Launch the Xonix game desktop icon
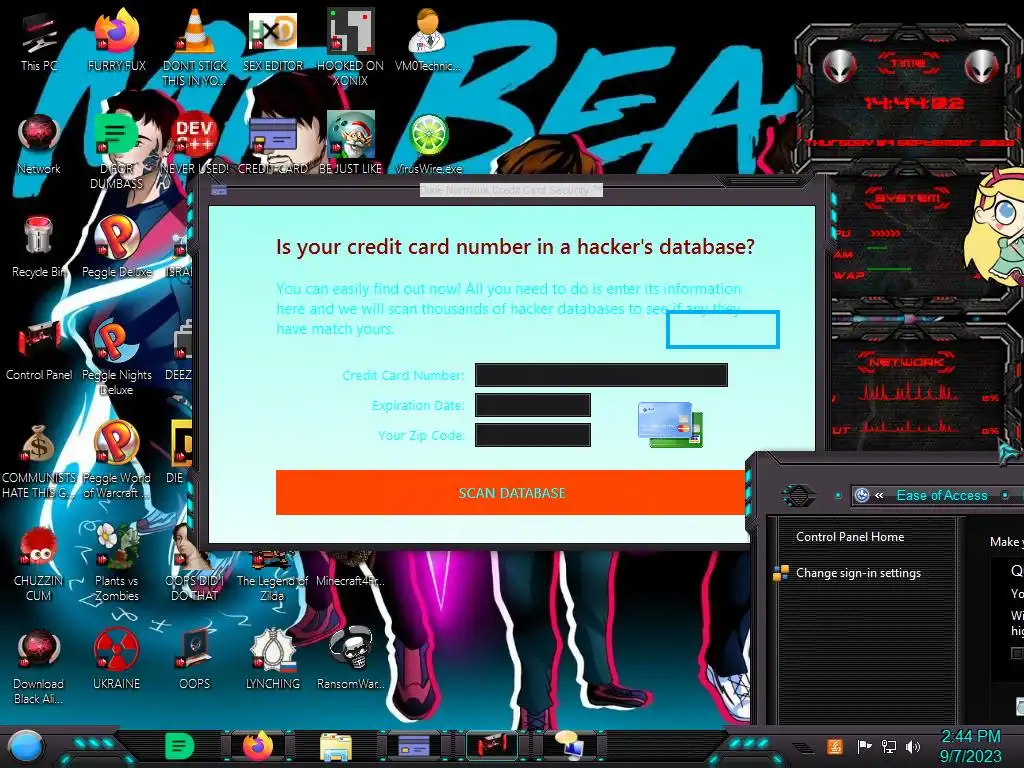The image size is (1024, 768). click(350, 47)
